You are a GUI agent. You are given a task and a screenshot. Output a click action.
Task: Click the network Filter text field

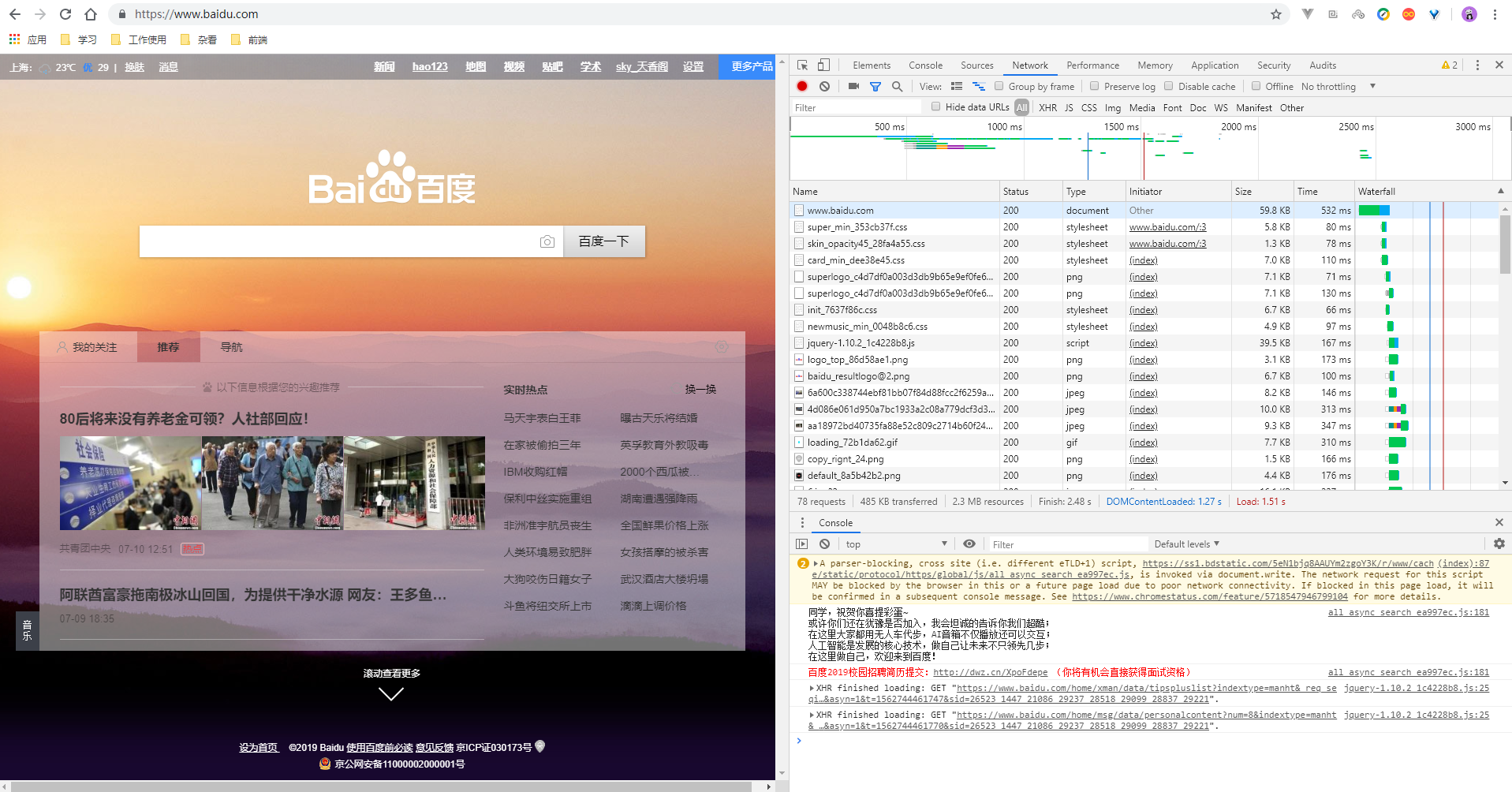pos(856,107)
